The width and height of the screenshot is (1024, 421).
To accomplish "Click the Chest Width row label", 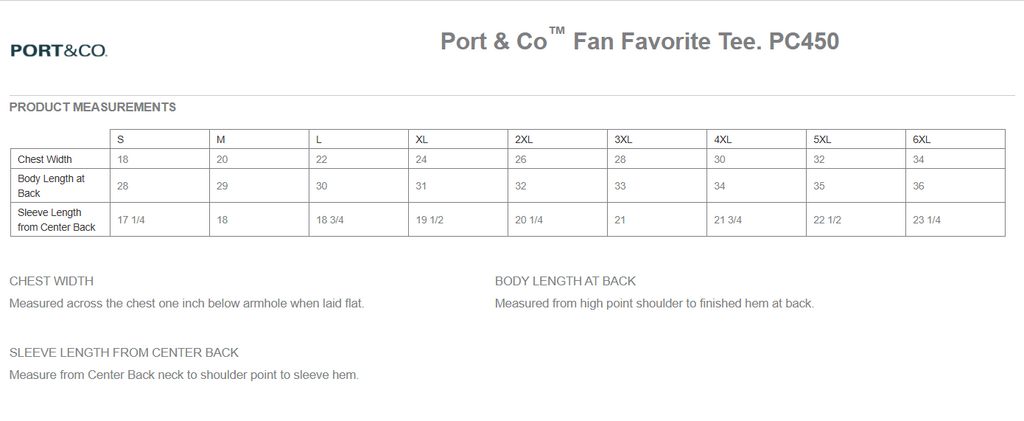I will click(45, 159).
